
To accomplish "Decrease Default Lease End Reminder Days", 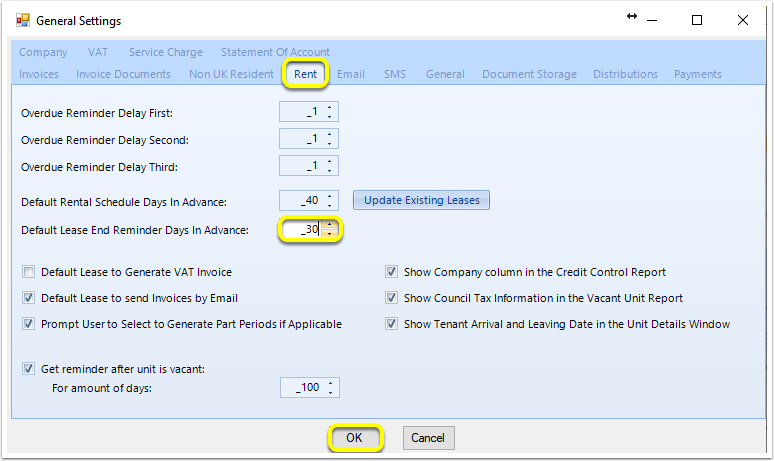I will click(x=330, y=234).
